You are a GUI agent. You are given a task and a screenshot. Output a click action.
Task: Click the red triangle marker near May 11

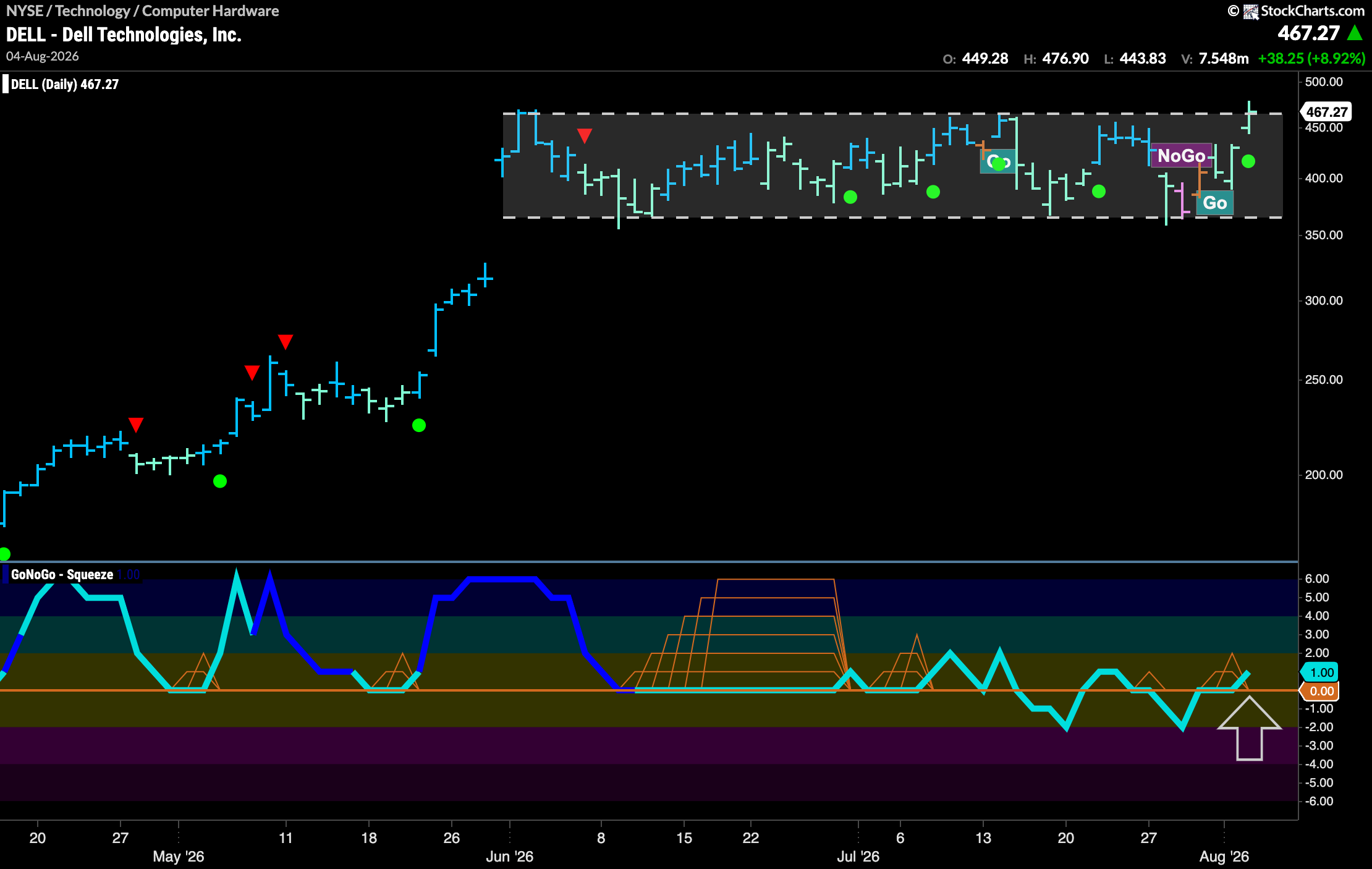pyautogui.click(x=285, y=342)
